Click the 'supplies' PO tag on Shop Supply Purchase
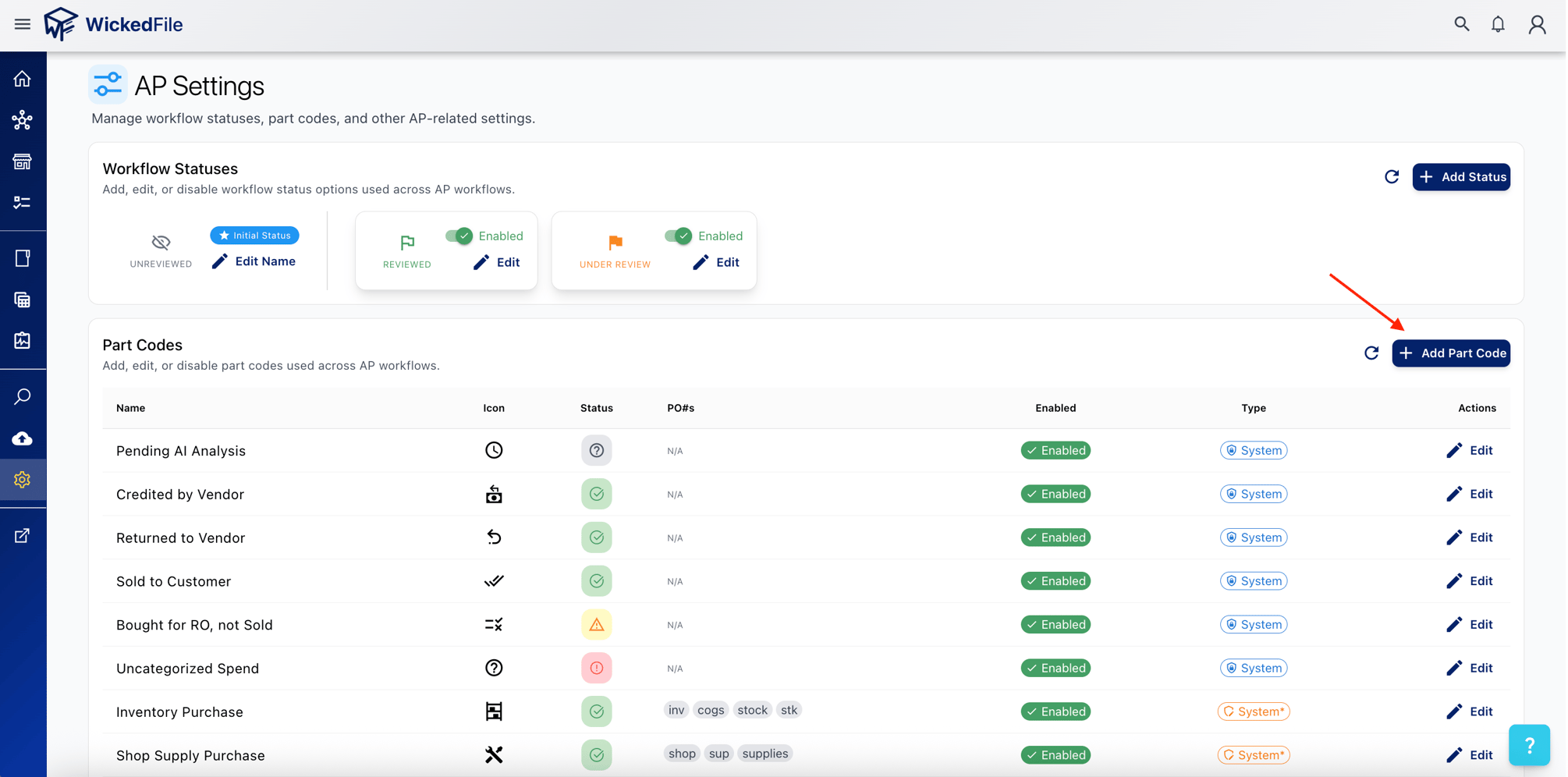Screen dimensions: 1568x777 click(x=765, y=754)
